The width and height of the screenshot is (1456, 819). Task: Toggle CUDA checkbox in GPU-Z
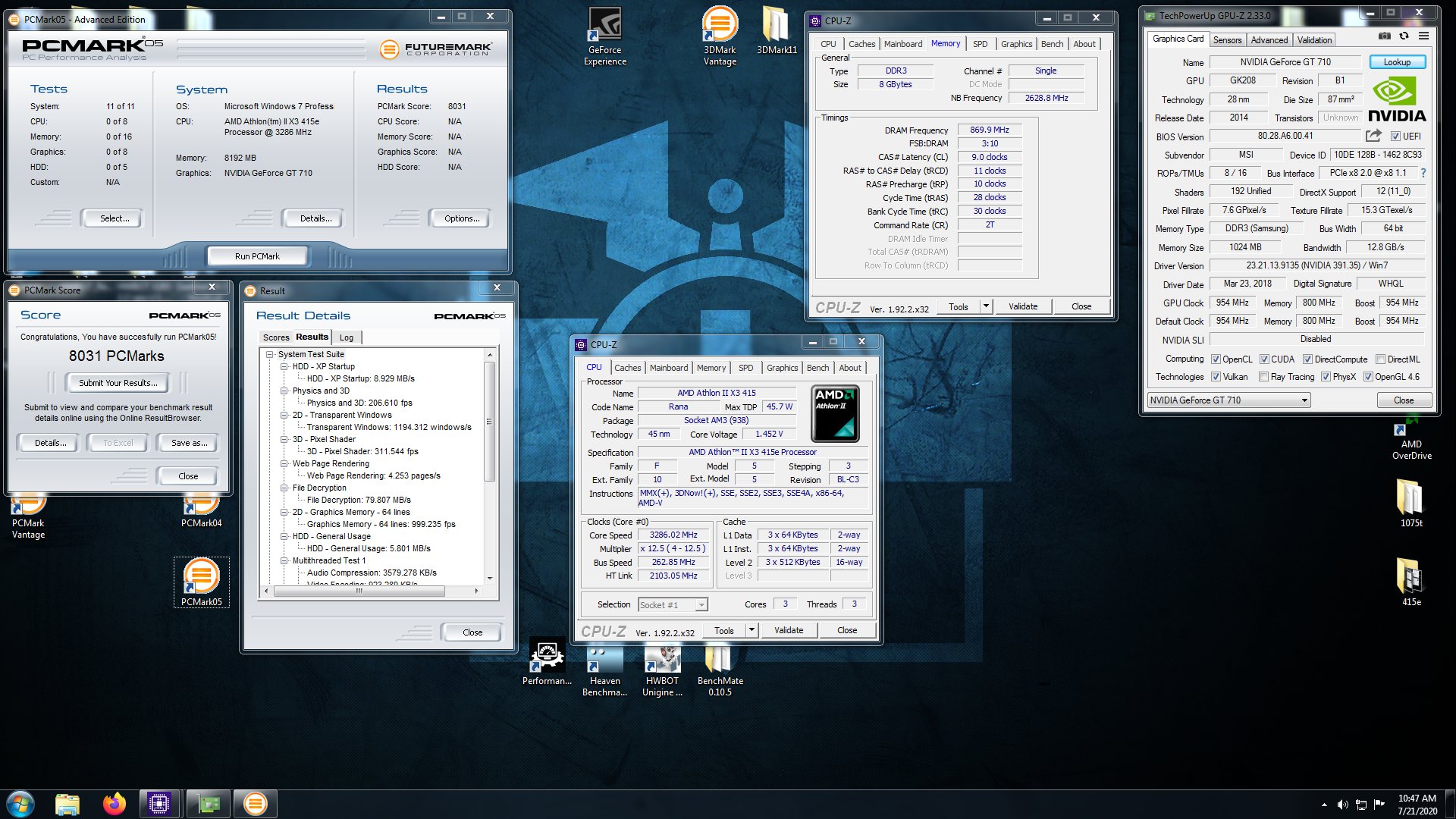coord(1264,359)
